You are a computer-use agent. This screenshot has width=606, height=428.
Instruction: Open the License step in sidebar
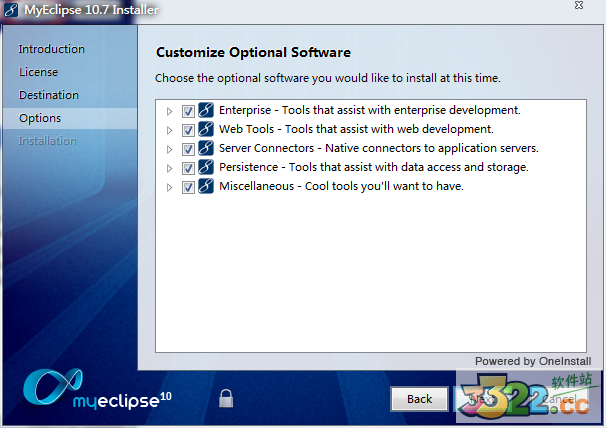pos(38,72)
